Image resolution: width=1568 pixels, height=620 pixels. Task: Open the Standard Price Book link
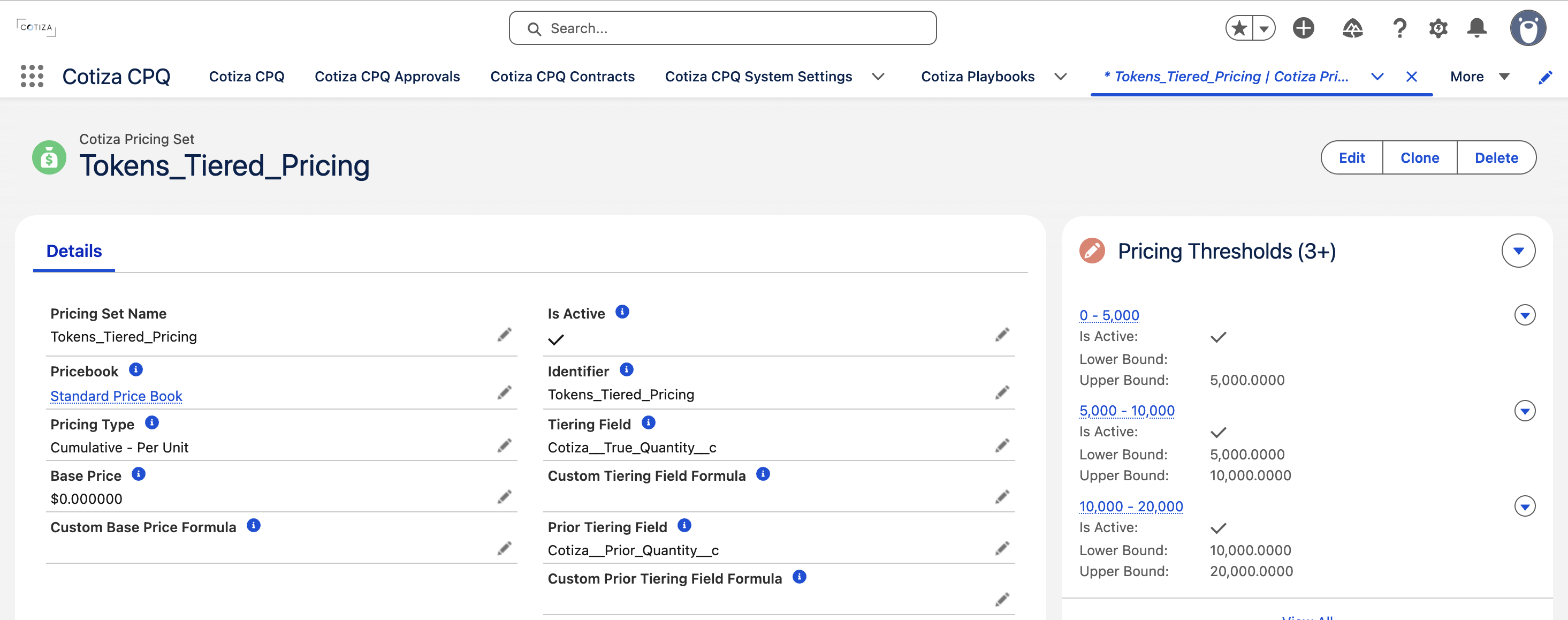(x=116, y=396)
